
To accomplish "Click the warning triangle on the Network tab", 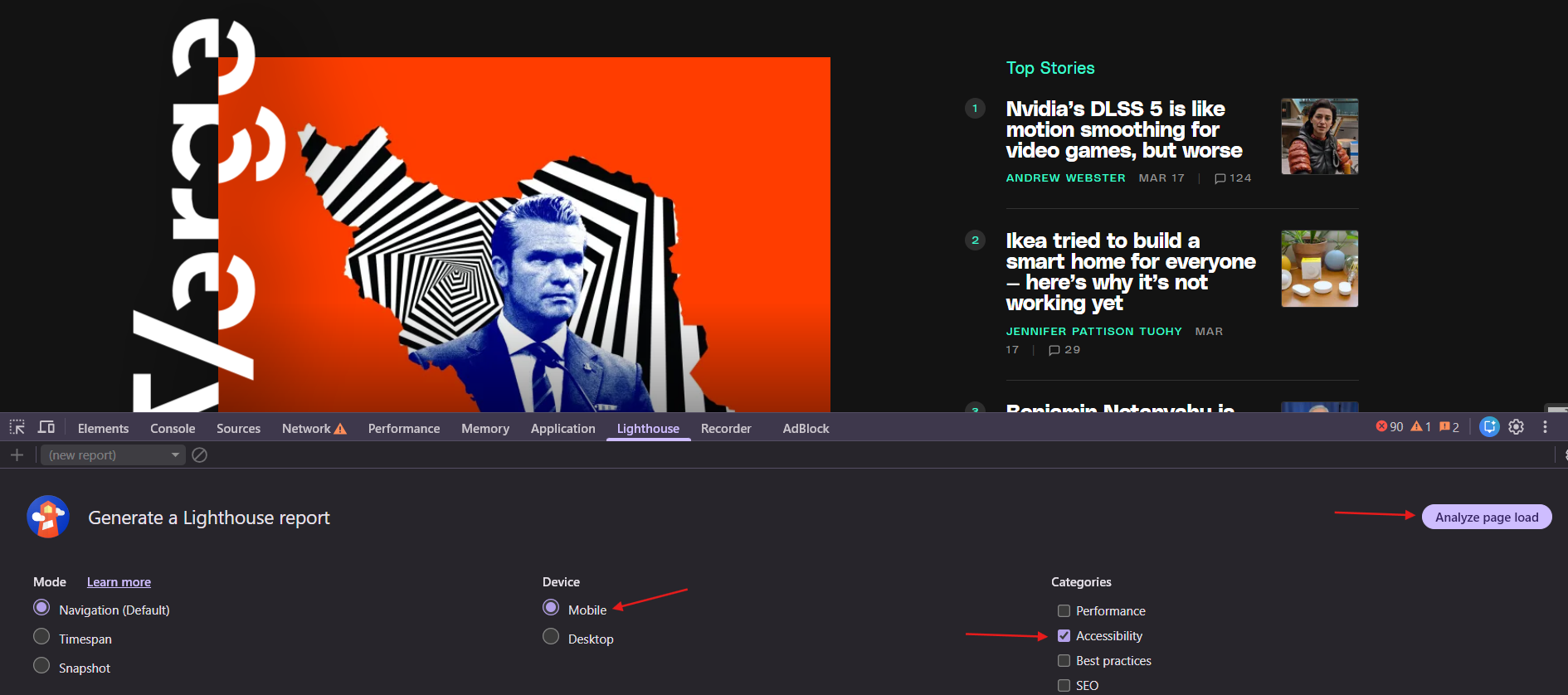I will pyautogui.click(x=340, y=429).
